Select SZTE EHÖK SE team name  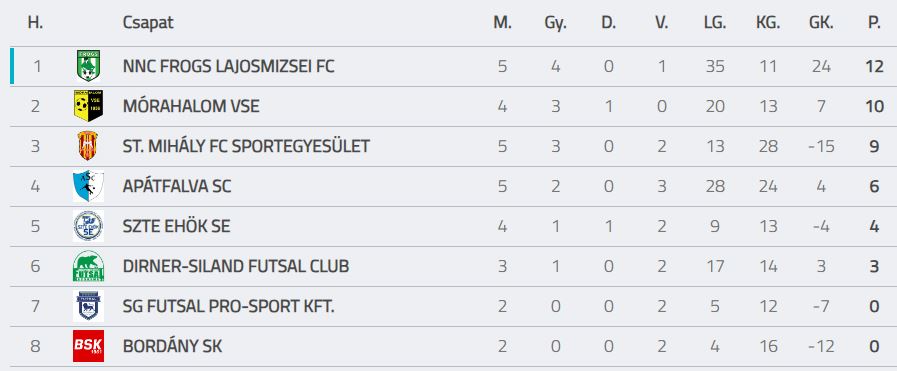pyautogui.click(x=176, y=226)
